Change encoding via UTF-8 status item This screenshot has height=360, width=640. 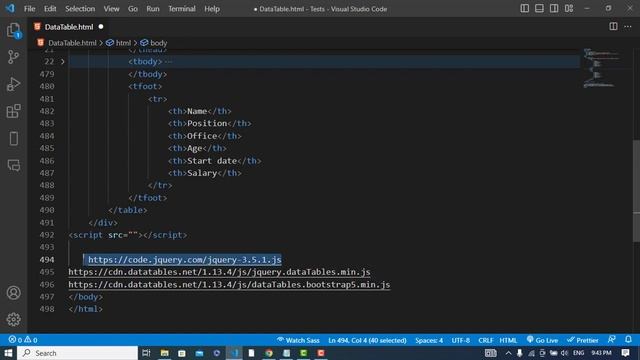click(460, 340)
